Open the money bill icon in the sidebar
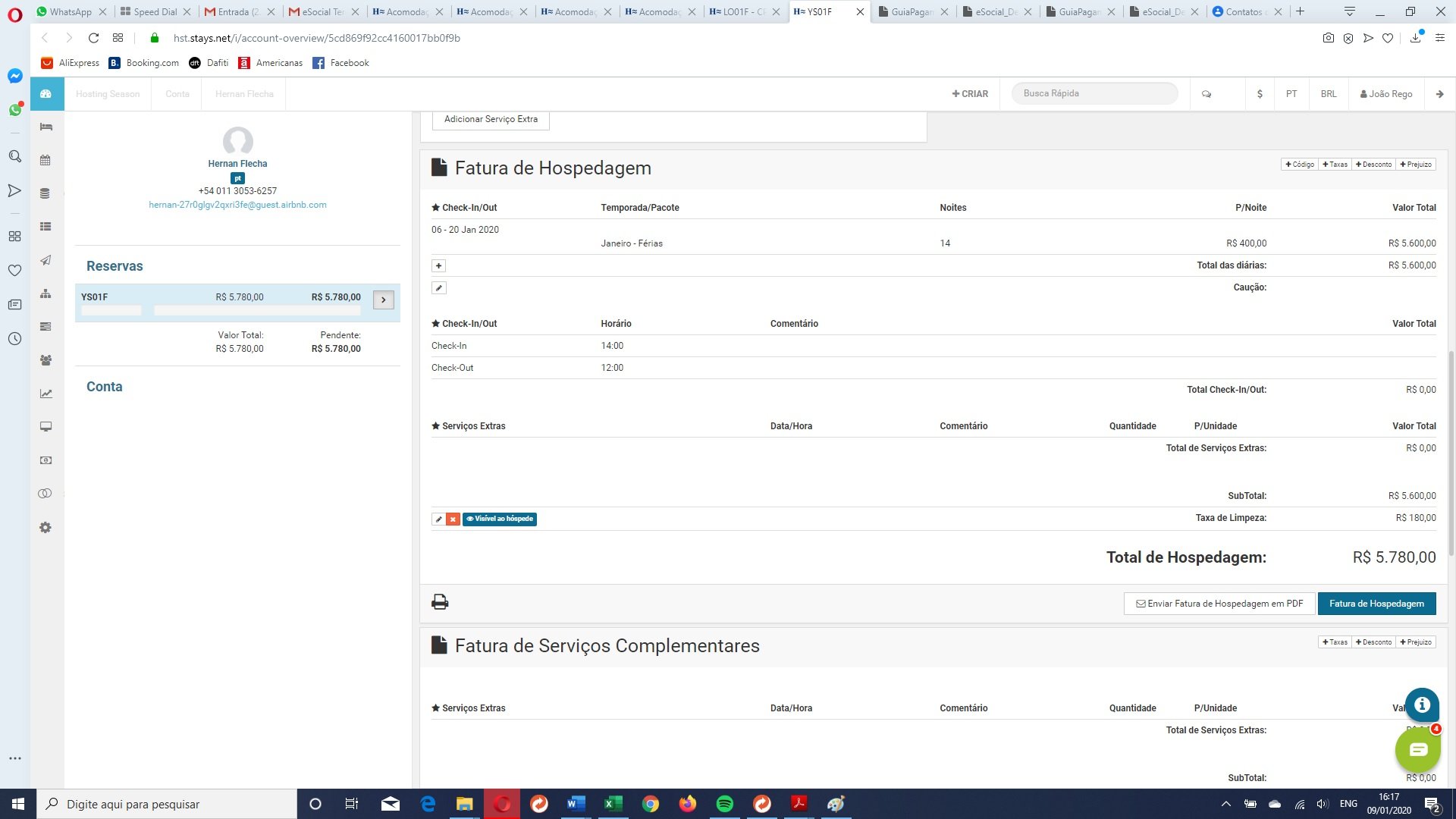This screenshot has height=819, width=1456. point(45,460)
